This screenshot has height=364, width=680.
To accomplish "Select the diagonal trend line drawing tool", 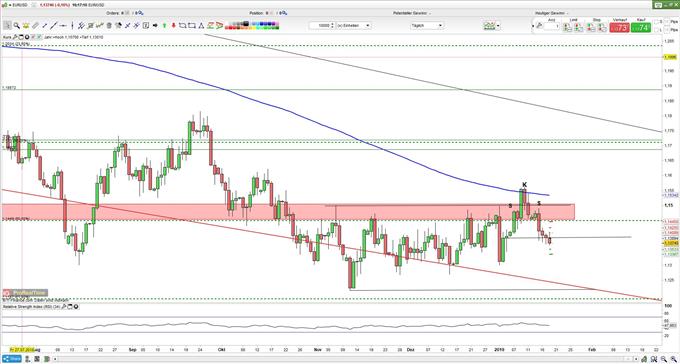I will coord(54,26).
